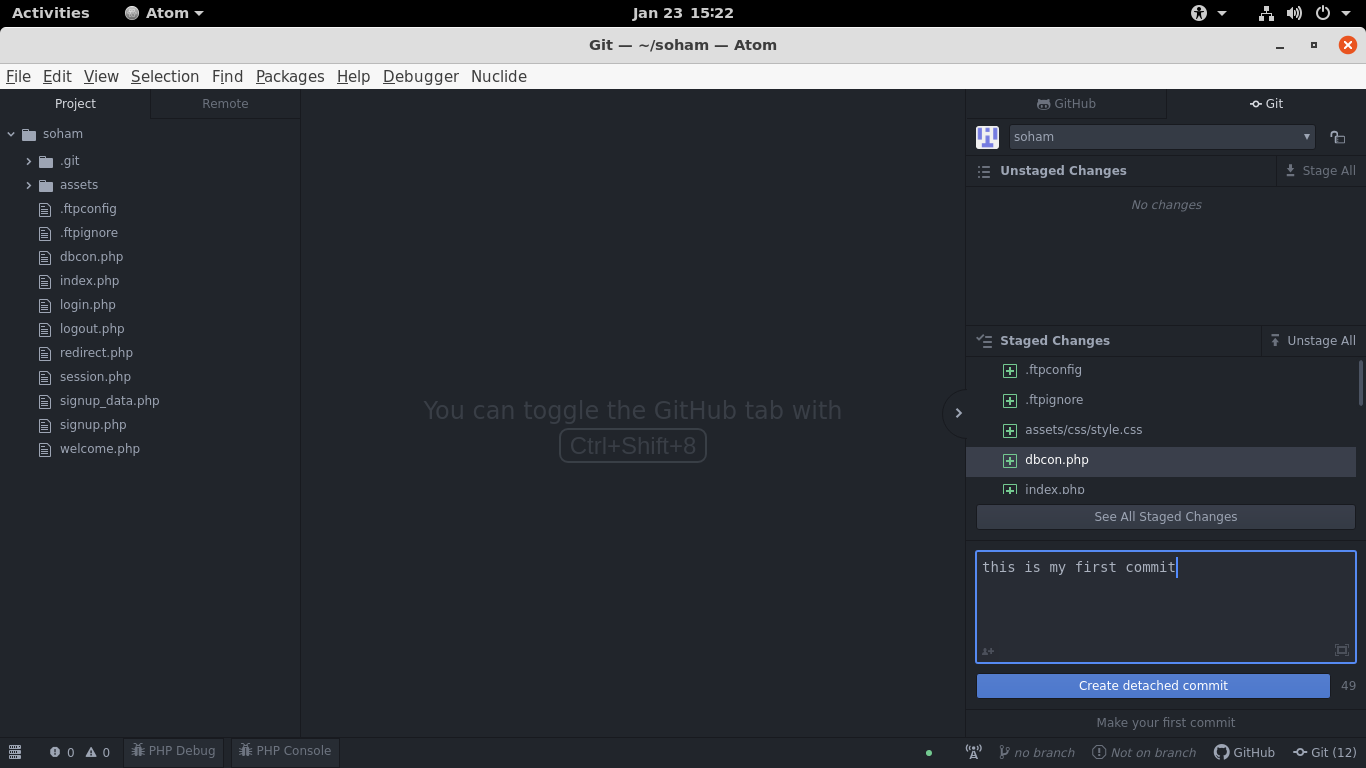Image resolution: width=1366 pixels, height=768 pixels.
Task: Click the volume speaker icon in top bar
Action: [x=1294, y=13]
